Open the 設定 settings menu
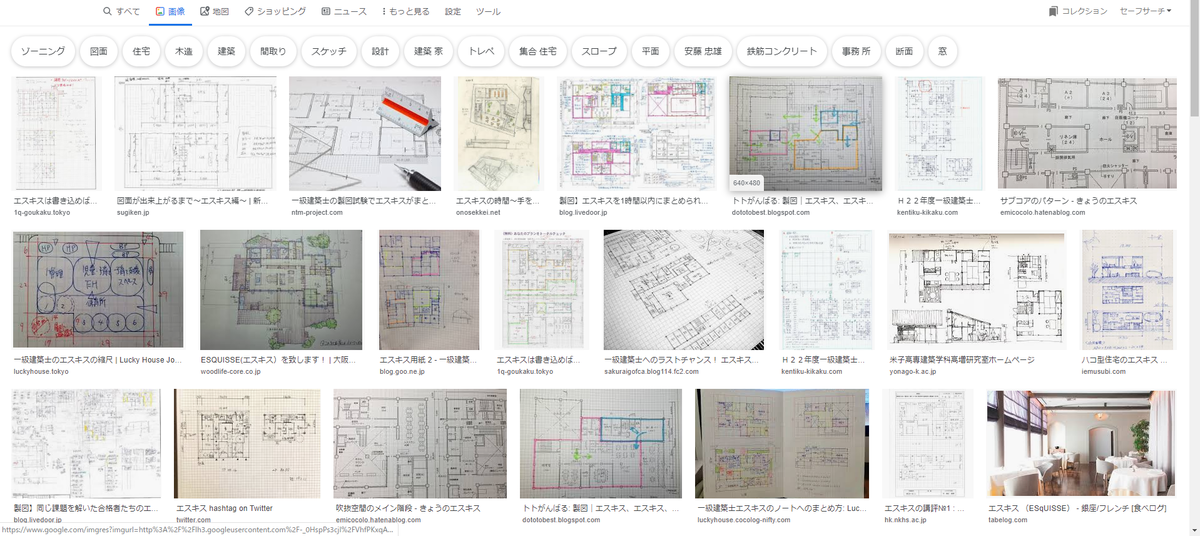The width and height of the screenshot is (1200, 536). [452, 11]
